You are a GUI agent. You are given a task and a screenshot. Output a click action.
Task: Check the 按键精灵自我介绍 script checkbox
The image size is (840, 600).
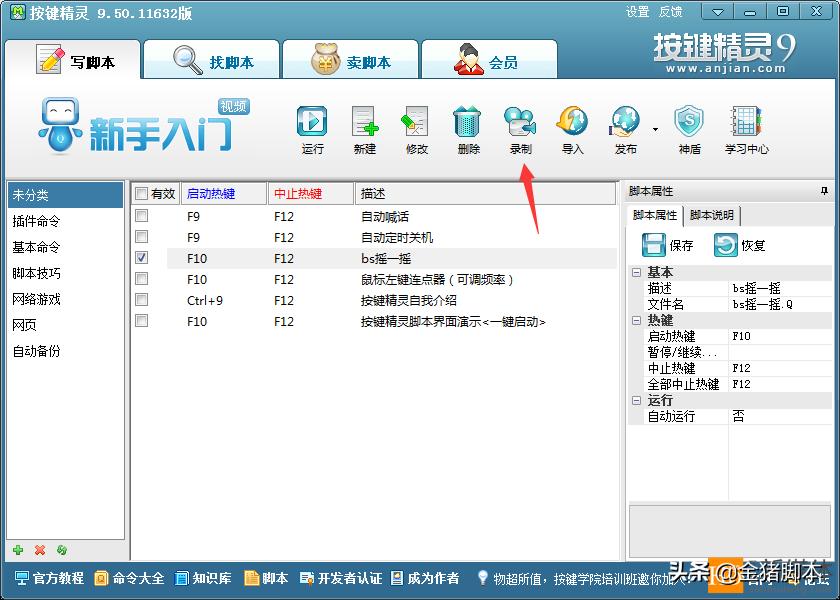141,301
